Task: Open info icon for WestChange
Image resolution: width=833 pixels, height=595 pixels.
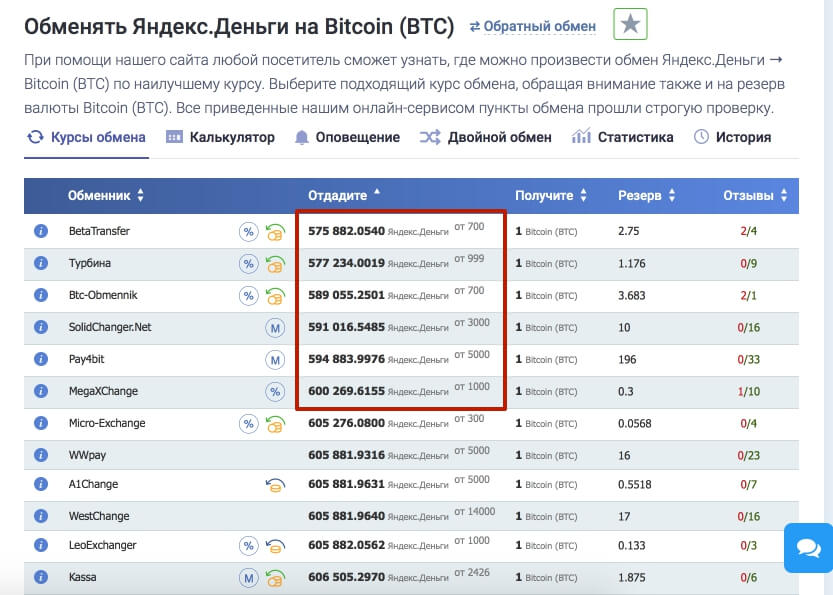Action: point(41,516)
